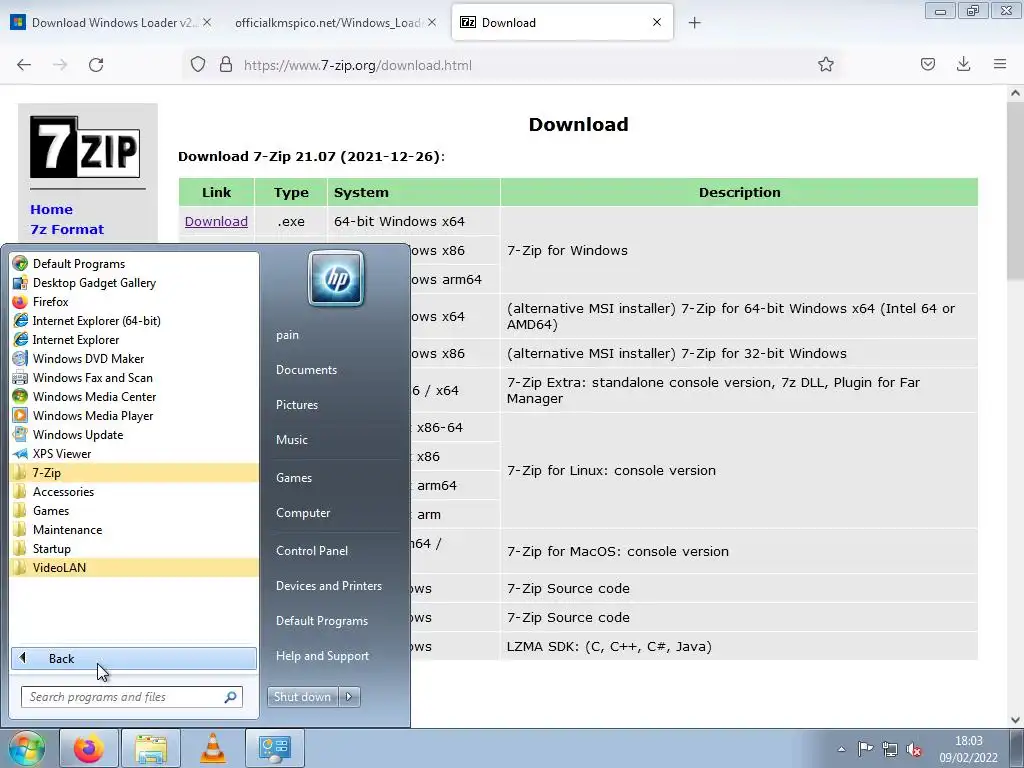The height and width of the screenshot is (768, 1024).
Task: Open Default Programs in the right pane
Action: (322, 620)
